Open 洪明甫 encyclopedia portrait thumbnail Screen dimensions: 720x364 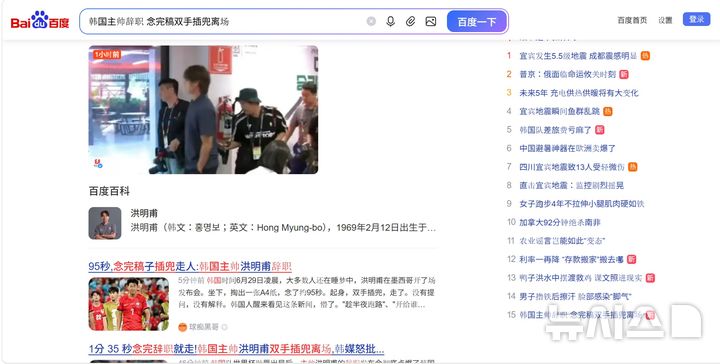pyautogui.click(x=105, y=223)
